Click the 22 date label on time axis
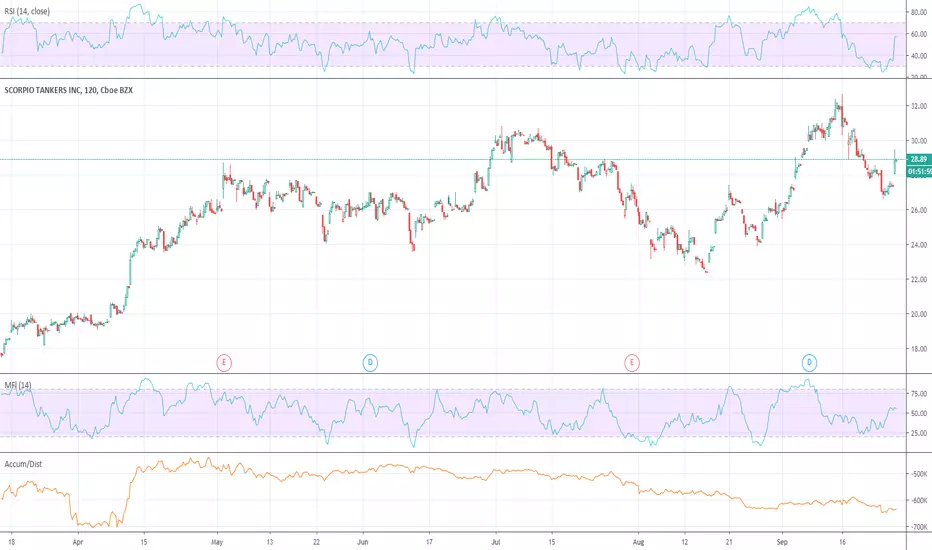Image resolution: width=932 pixels, height=550 pixels. [317, 542]
